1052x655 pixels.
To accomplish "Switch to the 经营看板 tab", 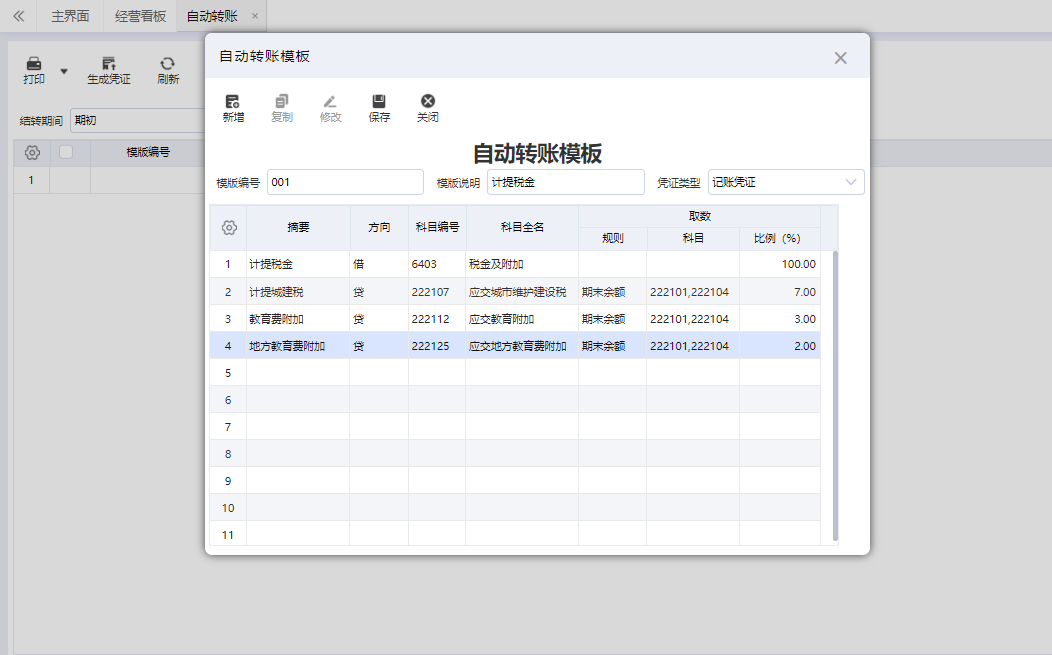I will [x=138, y=16].
